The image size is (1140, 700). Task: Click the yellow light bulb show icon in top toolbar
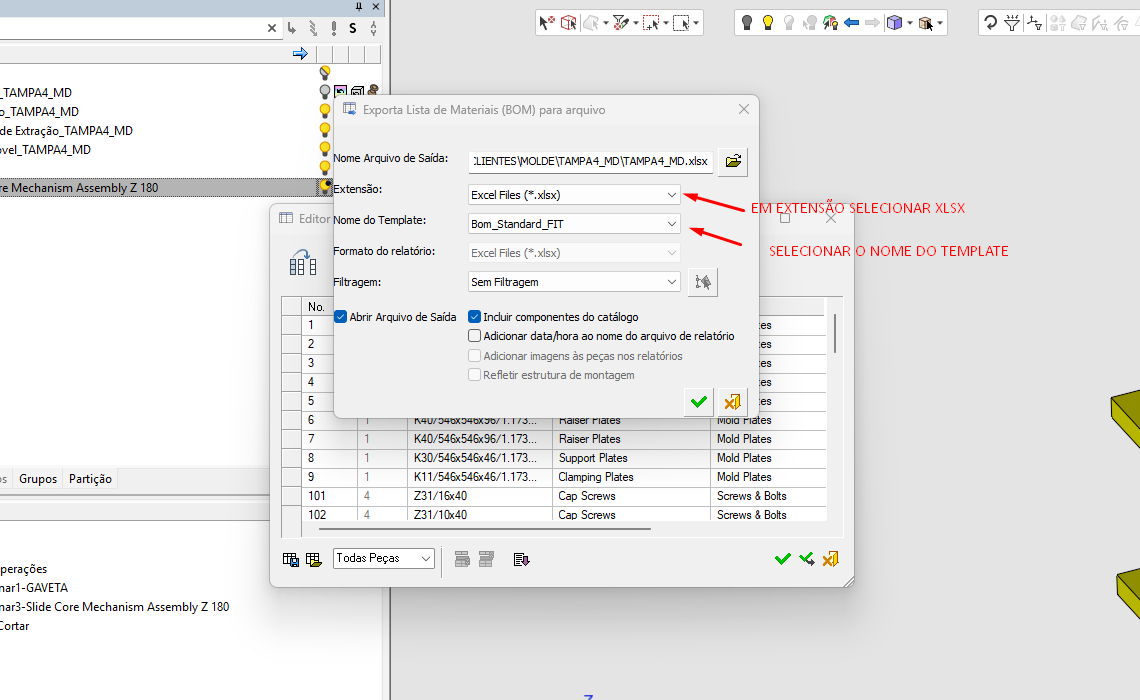click(x=768, y=22)
